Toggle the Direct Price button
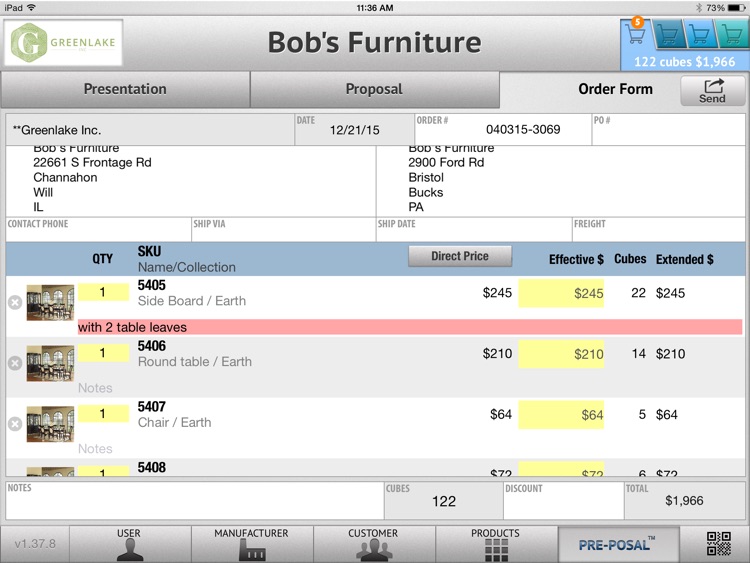This screenshot has width=750, height=563. pyautogui.click(x=460, y=256)
